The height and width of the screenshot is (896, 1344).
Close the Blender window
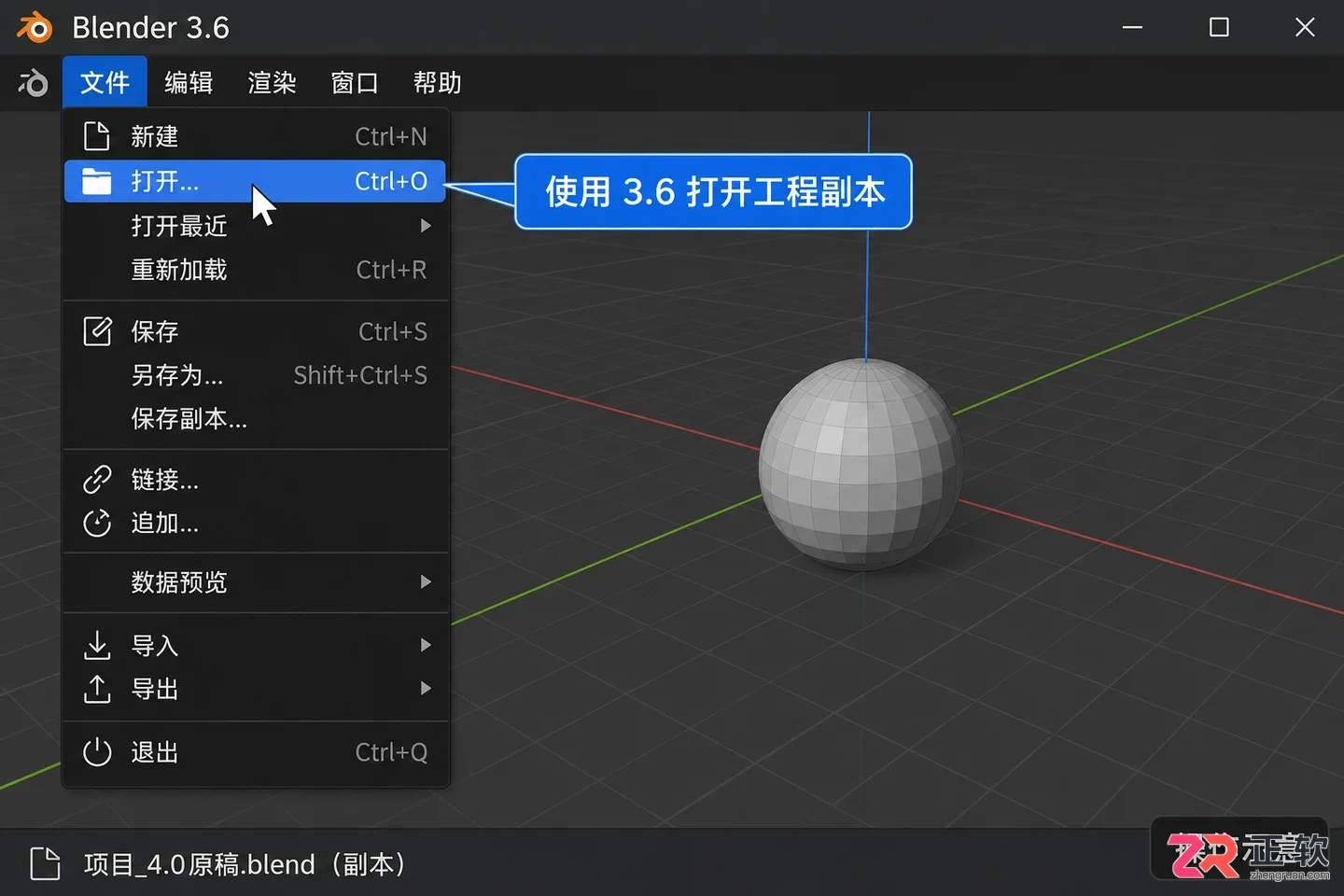click(1305, 28)
